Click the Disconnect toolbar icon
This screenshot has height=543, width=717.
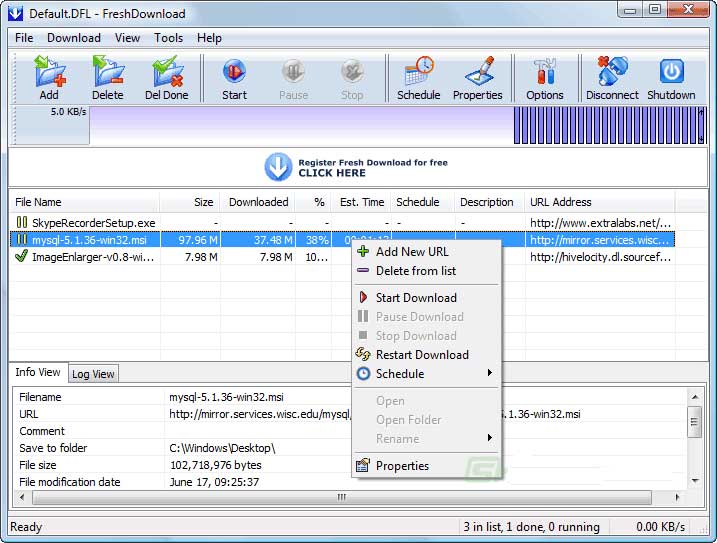click(x=612, y=78)
